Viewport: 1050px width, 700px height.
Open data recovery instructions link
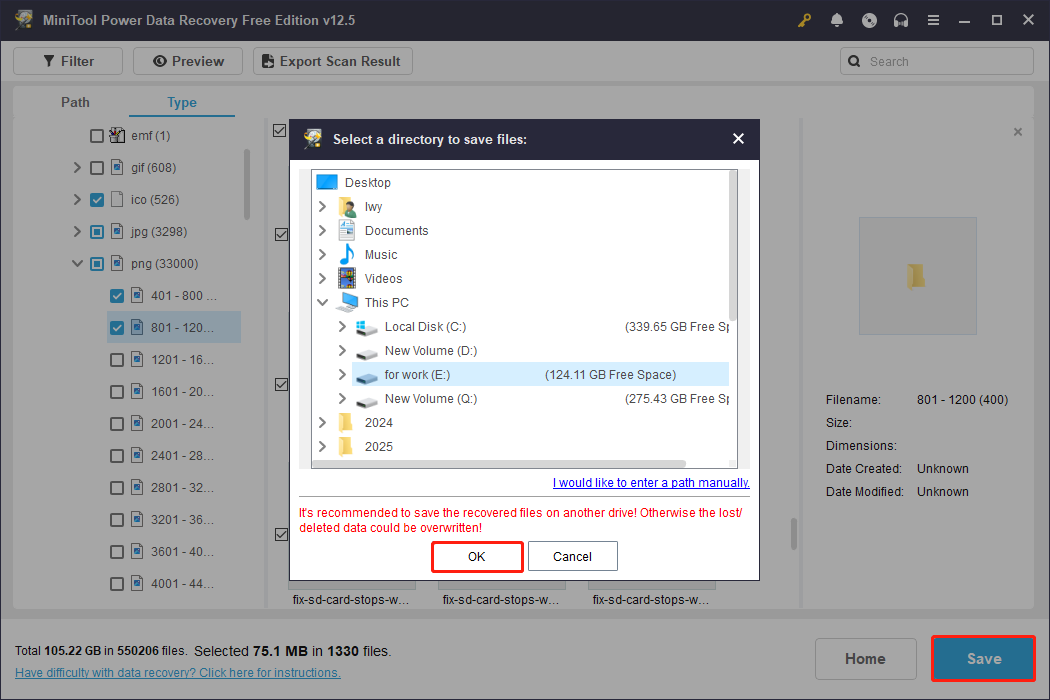tap(178, 673)
